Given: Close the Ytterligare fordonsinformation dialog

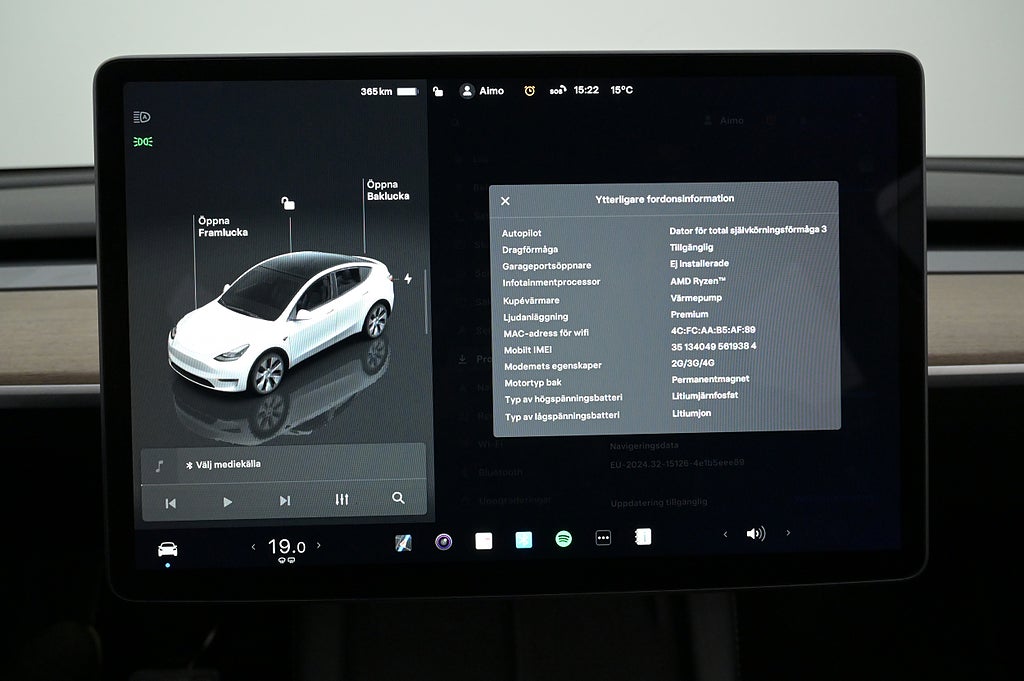Looking at the screenshot, I should click(x=505, y=201).
